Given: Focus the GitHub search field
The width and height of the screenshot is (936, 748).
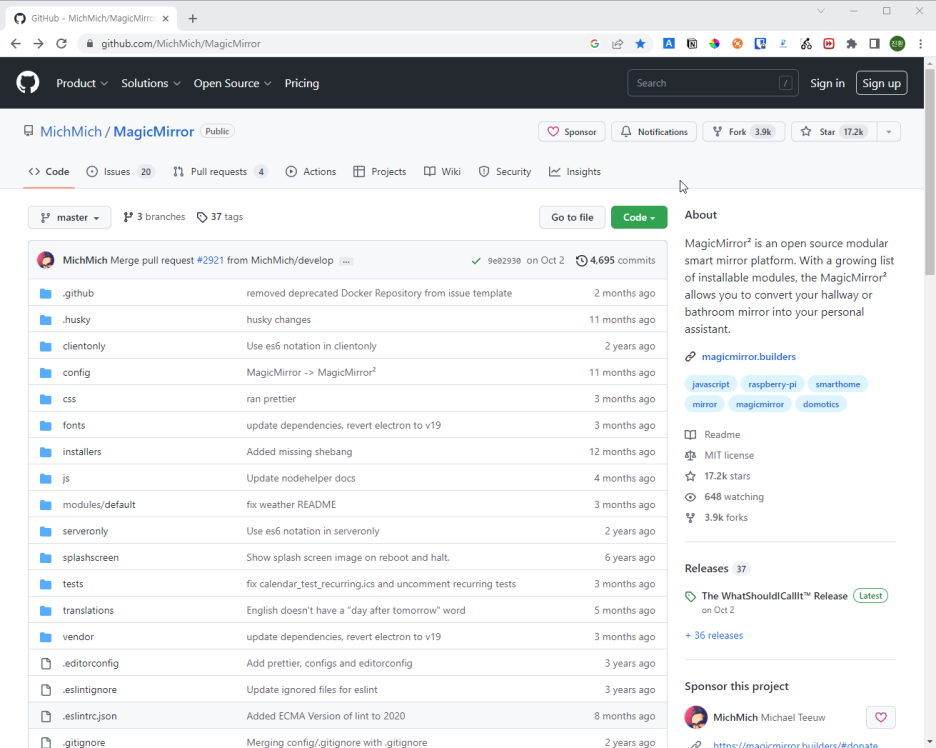Looking at the screenshot, I should pos(713,83).
